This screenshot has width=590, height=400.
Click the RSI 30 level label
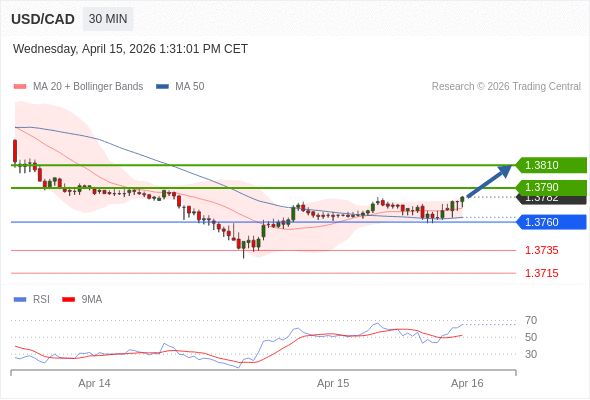pos(531,354)
